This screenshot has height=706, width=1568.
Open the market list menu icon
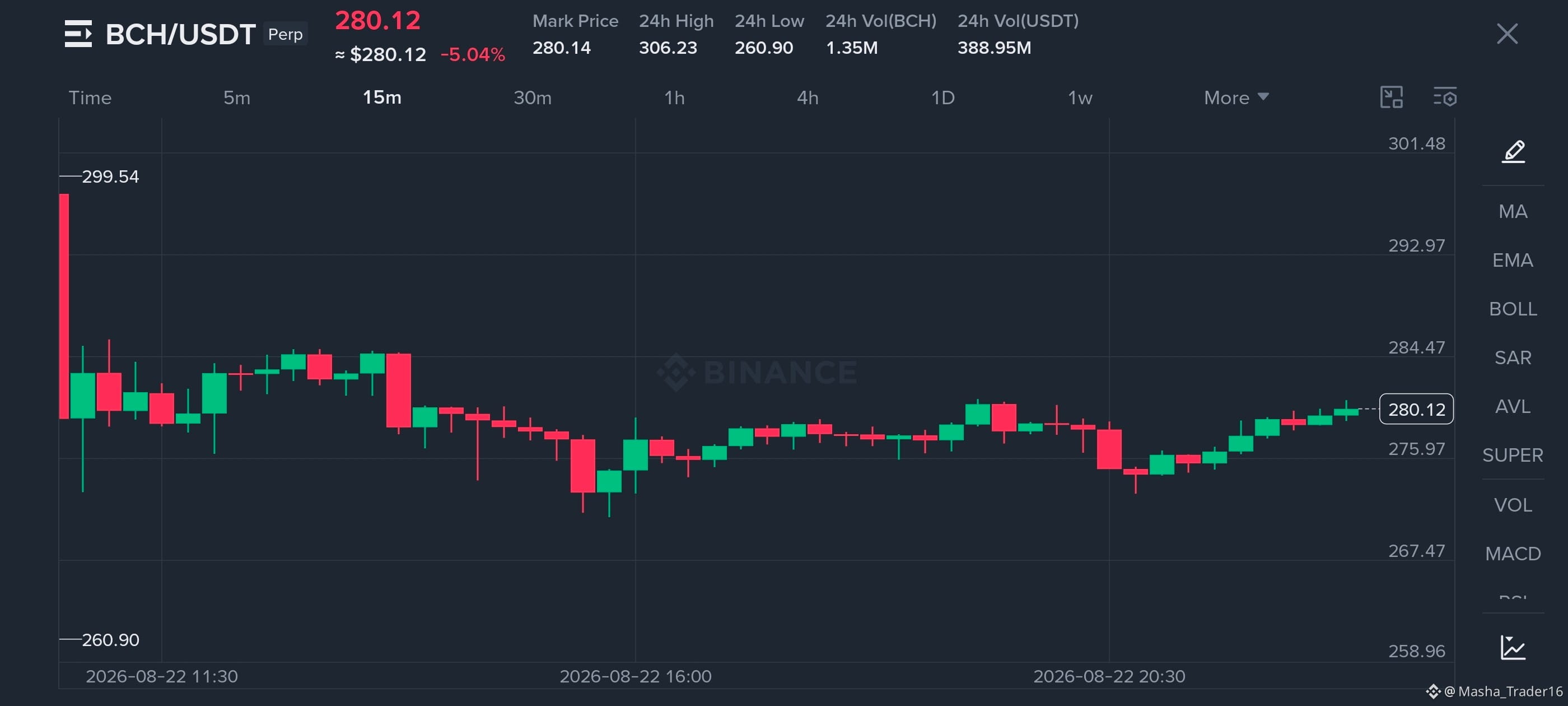(x=78, y=34)
